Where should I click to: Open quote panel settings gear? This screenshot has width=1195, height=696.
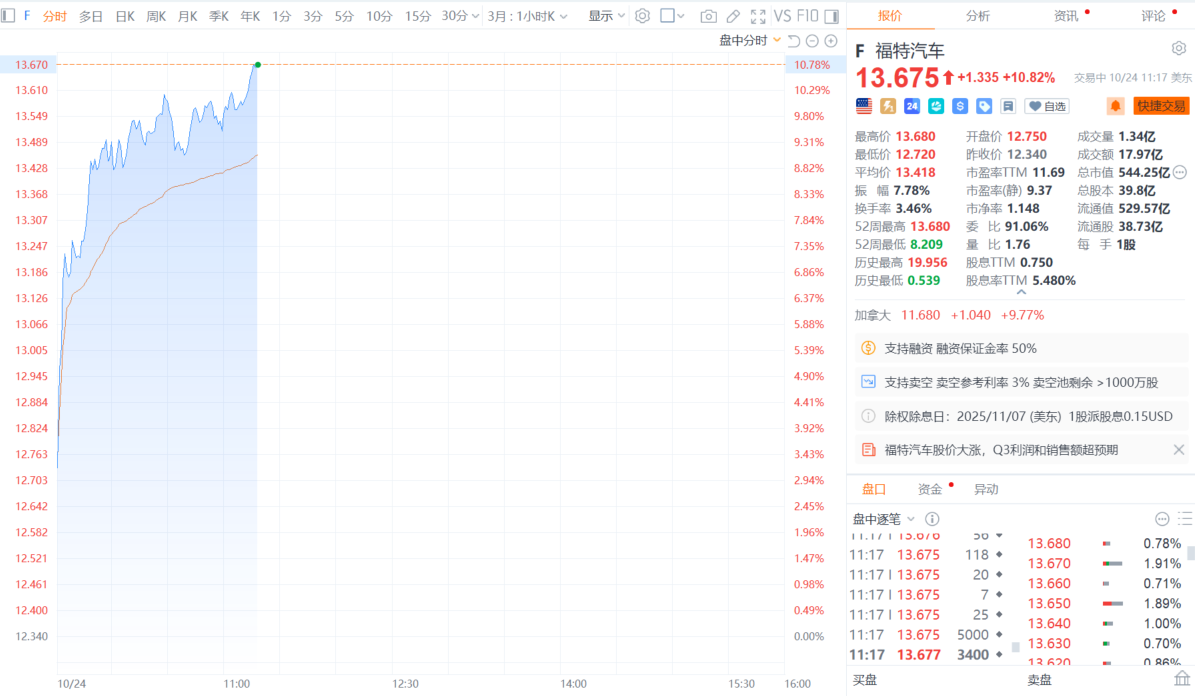tap(1179, 49)
